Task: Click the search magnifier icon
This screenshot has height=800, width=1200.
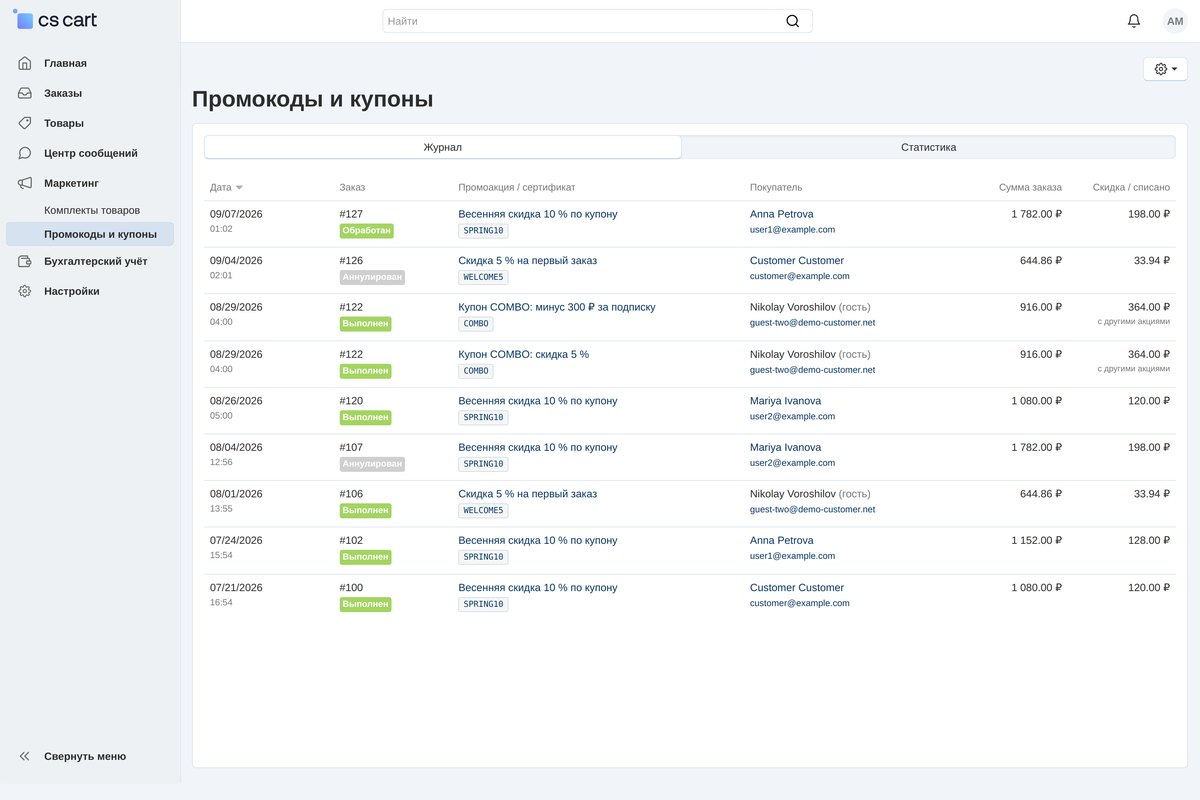Action: click(793, 21)
